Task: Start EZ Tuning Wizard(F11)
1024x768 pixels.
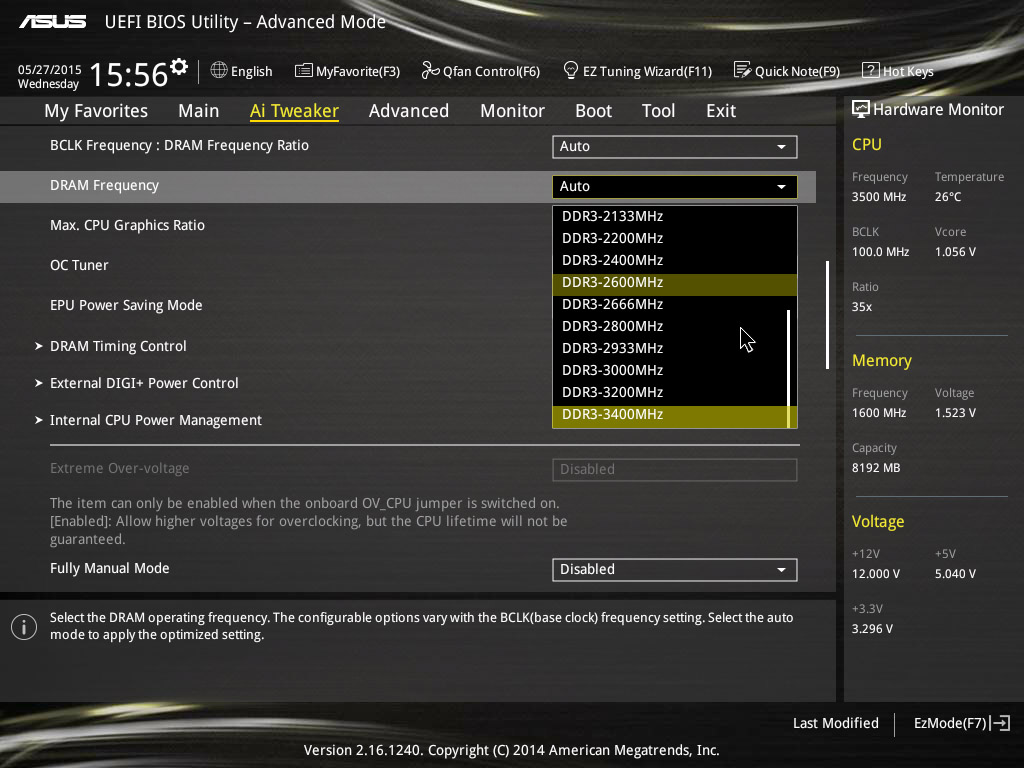Action: pyautogui.click(x=637, y=71)
